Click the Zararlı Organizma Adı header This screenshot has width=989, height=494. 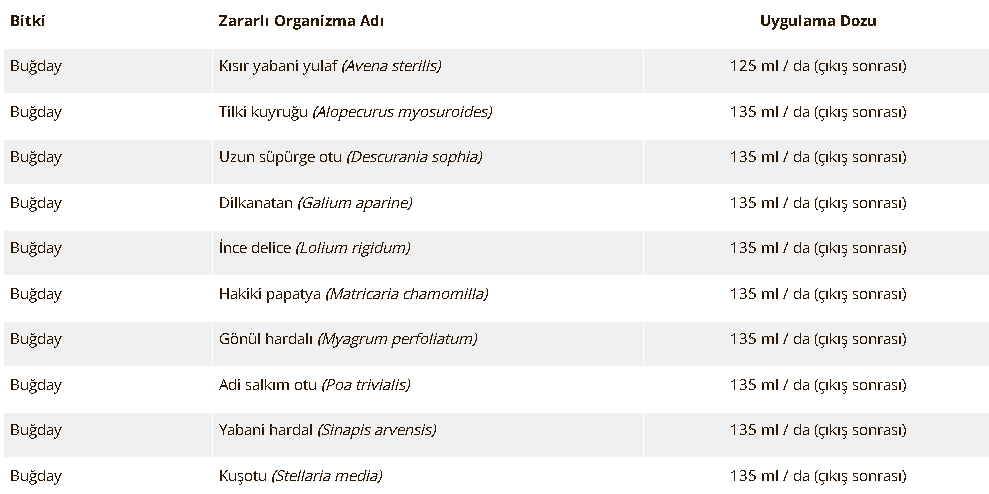pyautogui.click(x=301, y=20)
